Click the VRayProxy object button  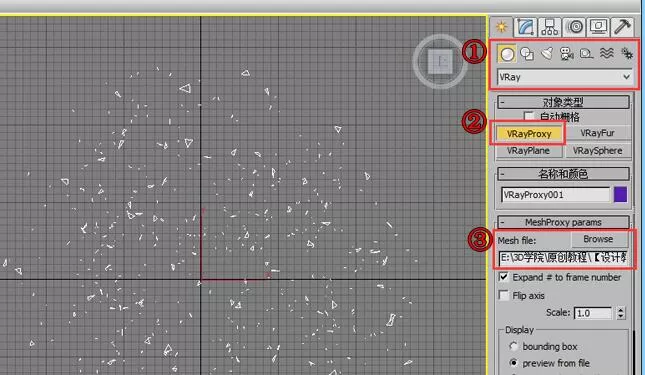(529, 134)
